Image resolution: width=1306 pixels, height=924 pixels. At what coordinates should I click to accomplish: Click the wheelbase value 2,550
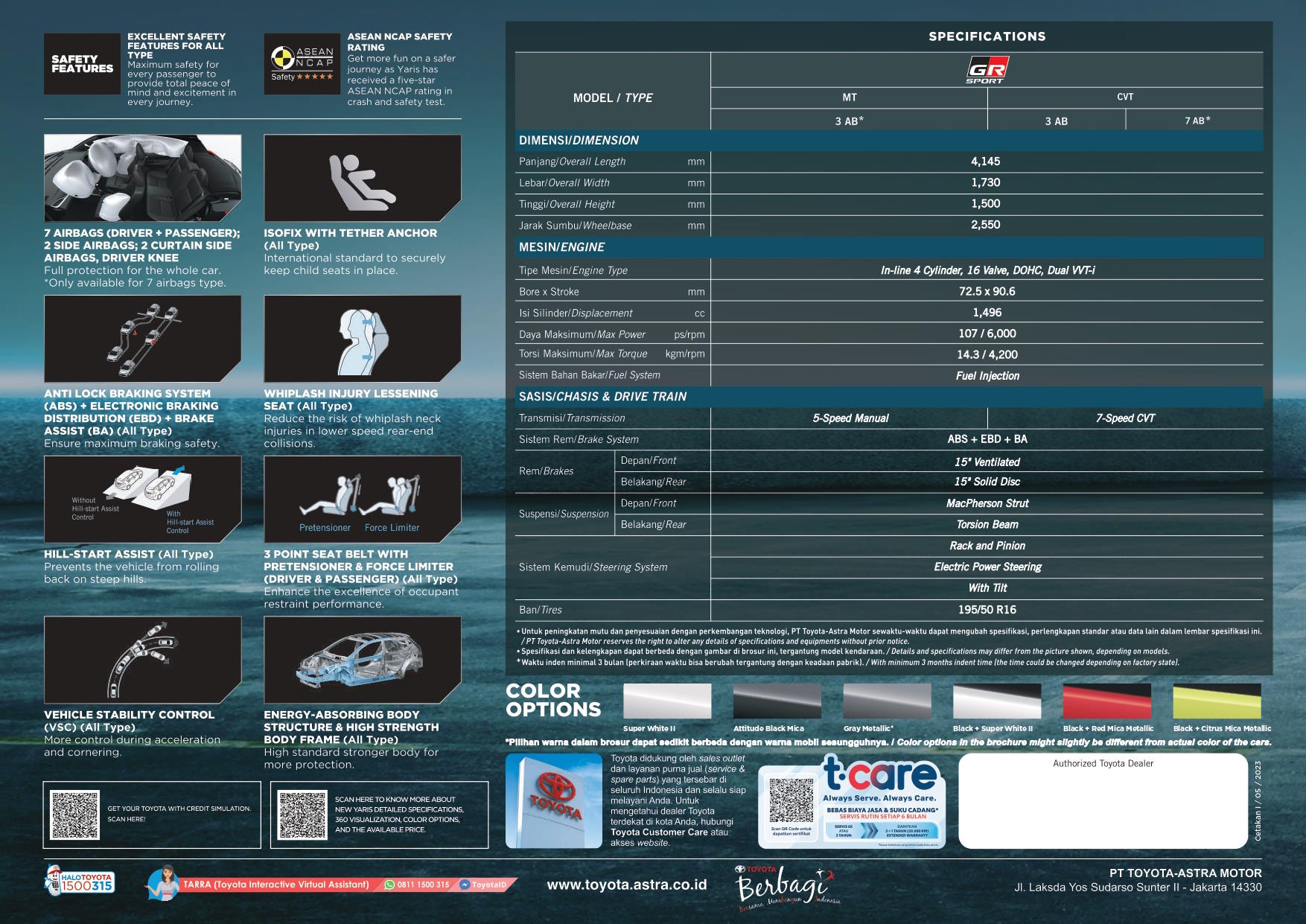click(x=986, y=225)
